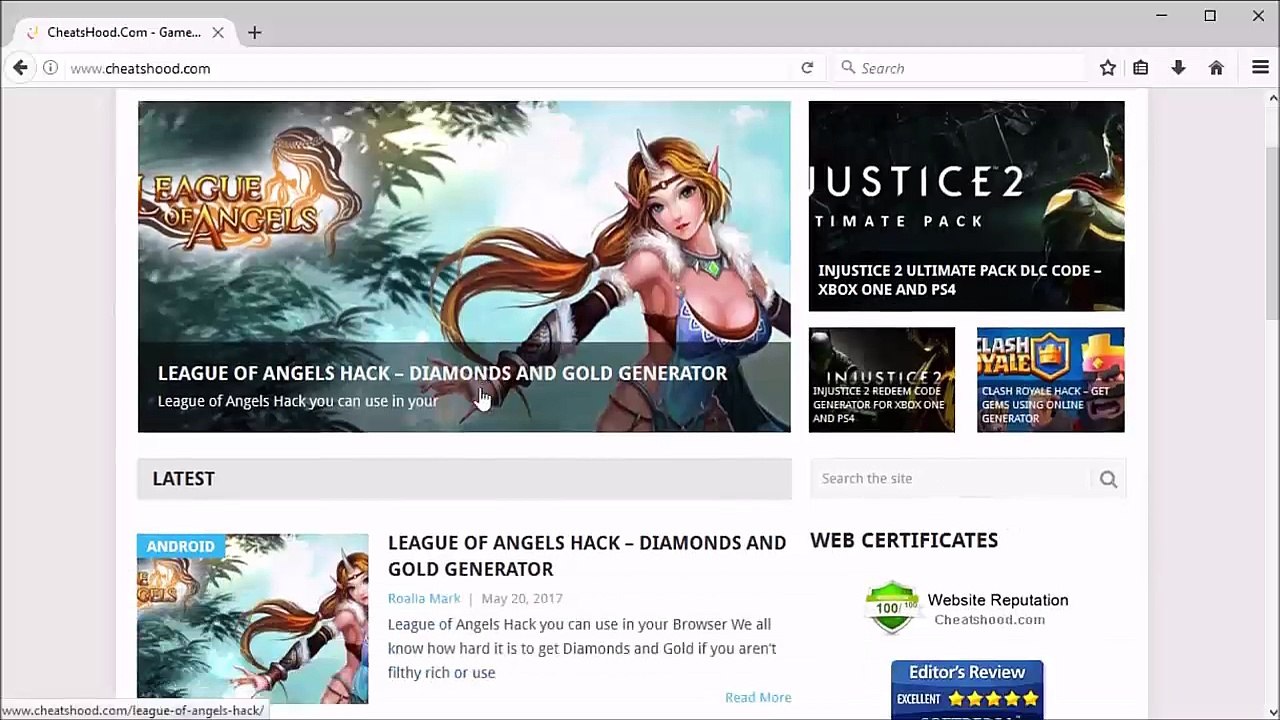Open a new tab with plus button
This screenshot has width=1280, height=720.
coord(254,32)
